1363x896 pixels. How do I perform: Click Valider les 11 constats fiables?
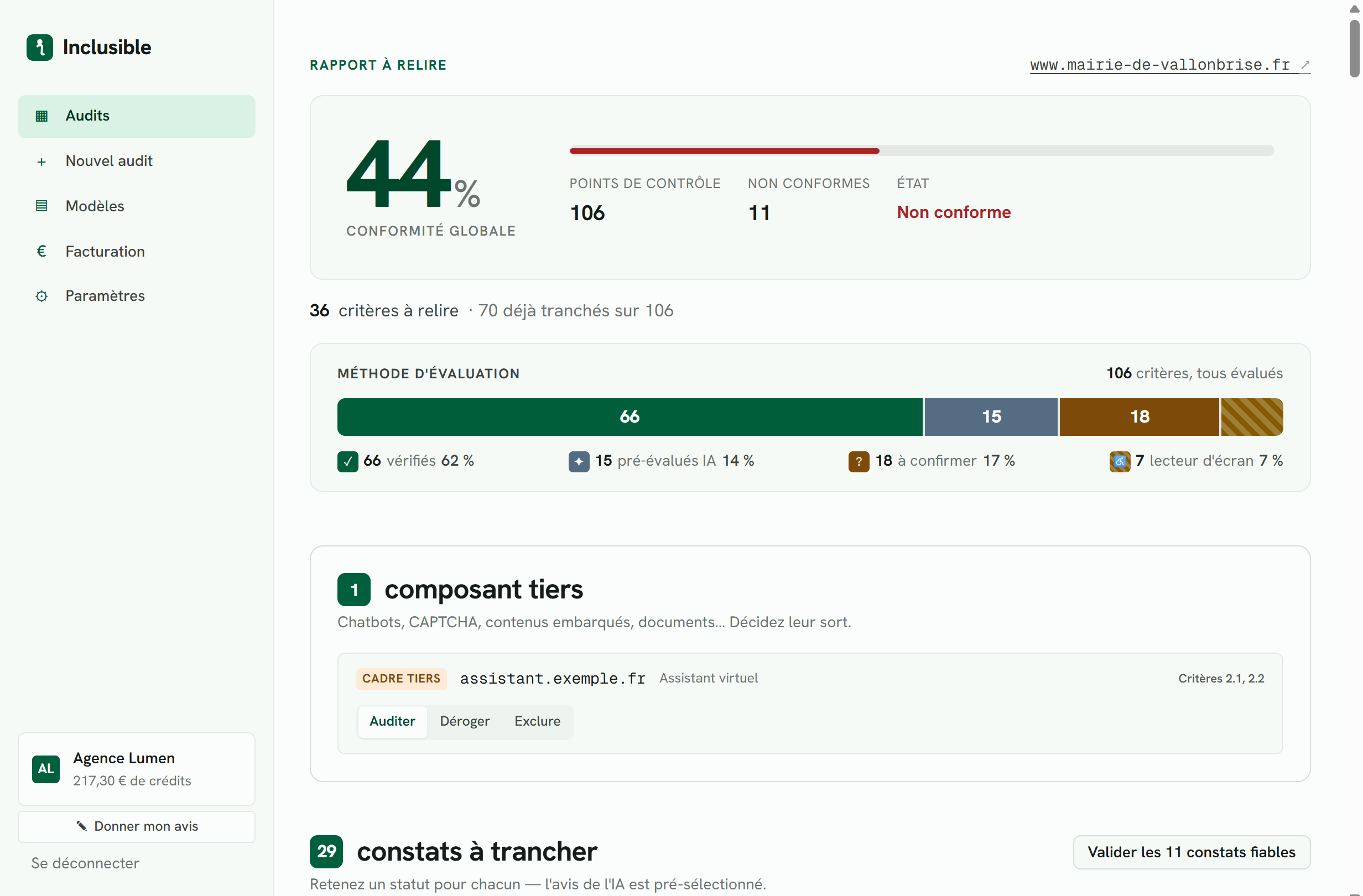tap(1191, 852)
